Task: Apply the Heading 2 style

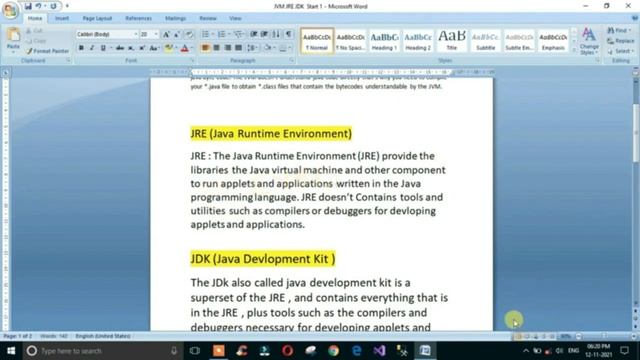Action: (418, 40)
